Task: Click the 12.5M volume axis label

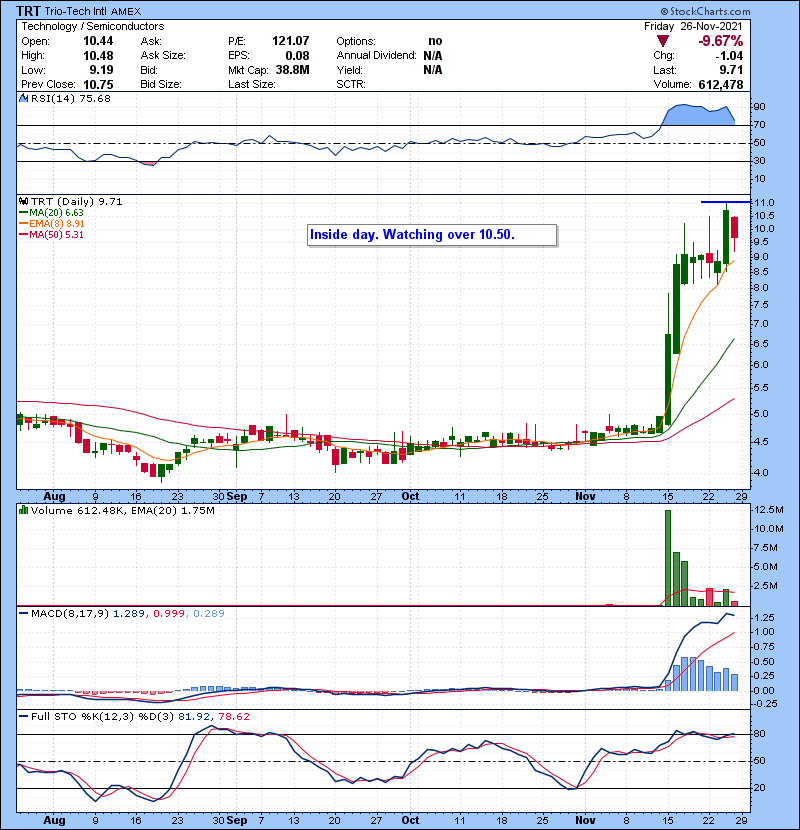Action: coord(769,510)
